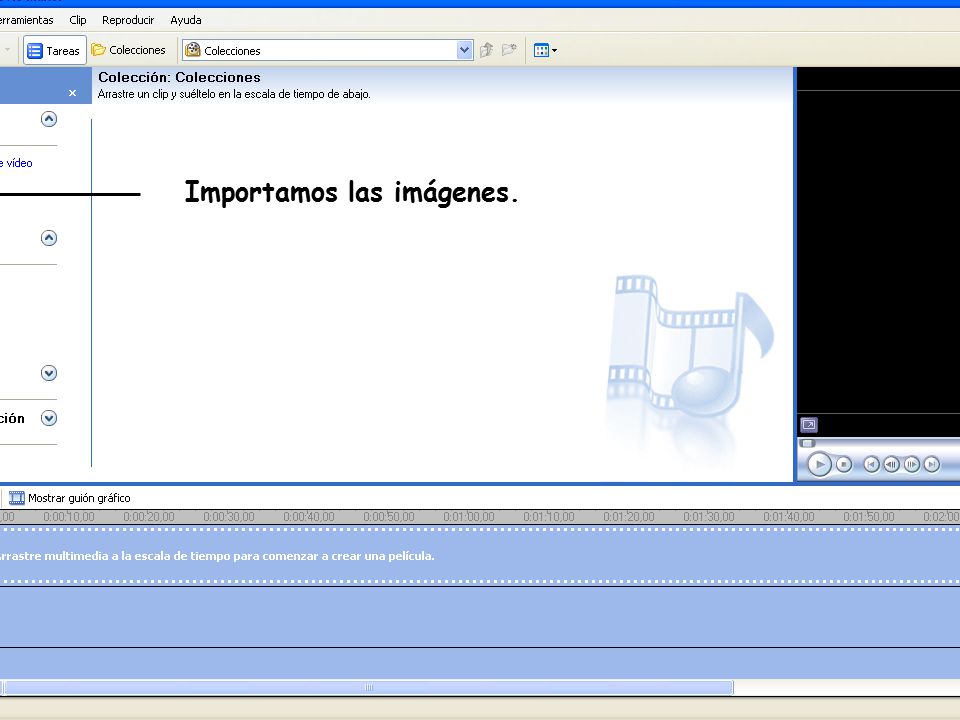This screenshot has height=720, width=960.
Task: Click the 0:01:10,00 mark on timeline ruler
Action: click(x=549, y=517)
